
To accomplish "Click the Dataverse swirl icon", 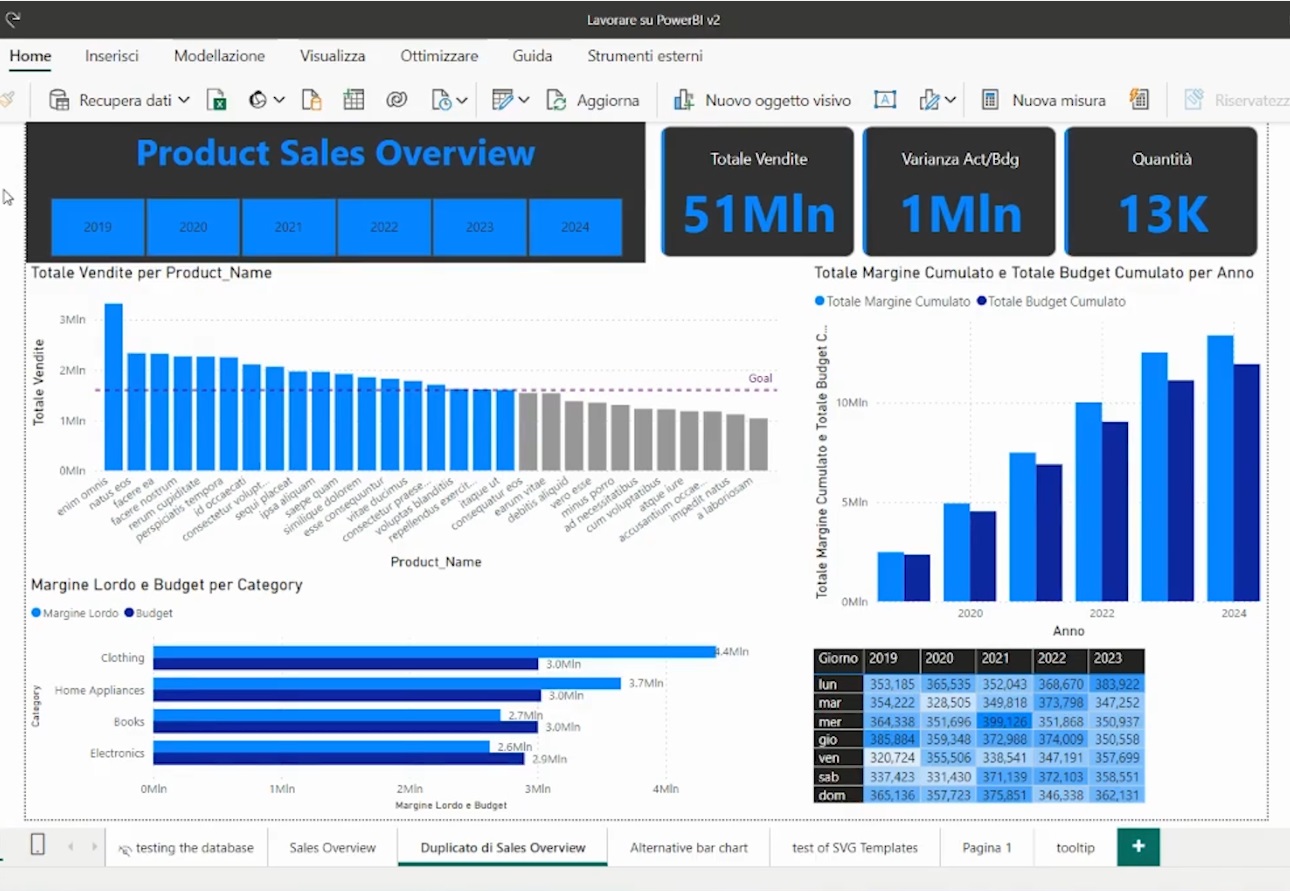I will (397, 100).
